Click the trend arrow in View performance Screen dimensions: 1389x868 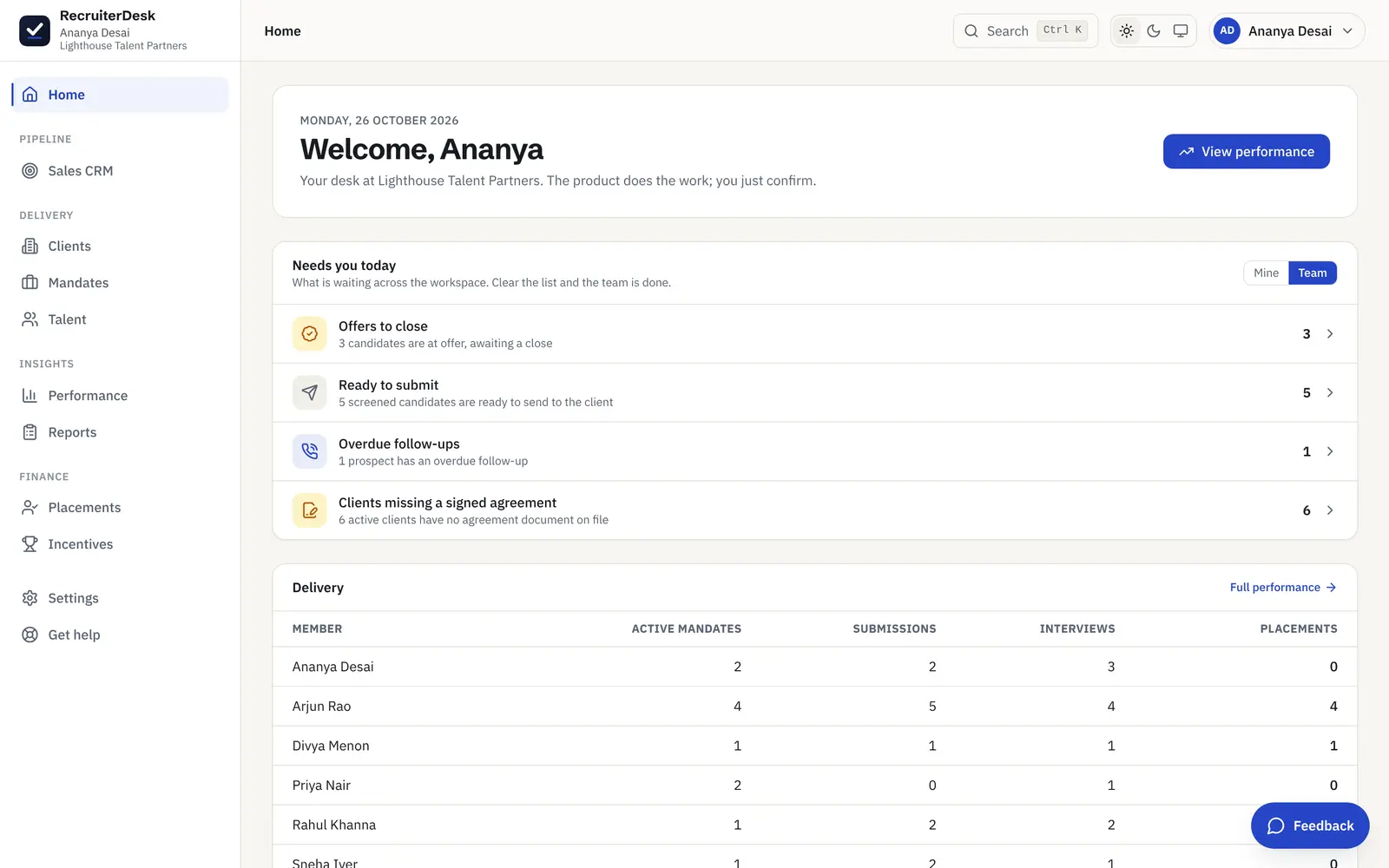point(1187,152)
